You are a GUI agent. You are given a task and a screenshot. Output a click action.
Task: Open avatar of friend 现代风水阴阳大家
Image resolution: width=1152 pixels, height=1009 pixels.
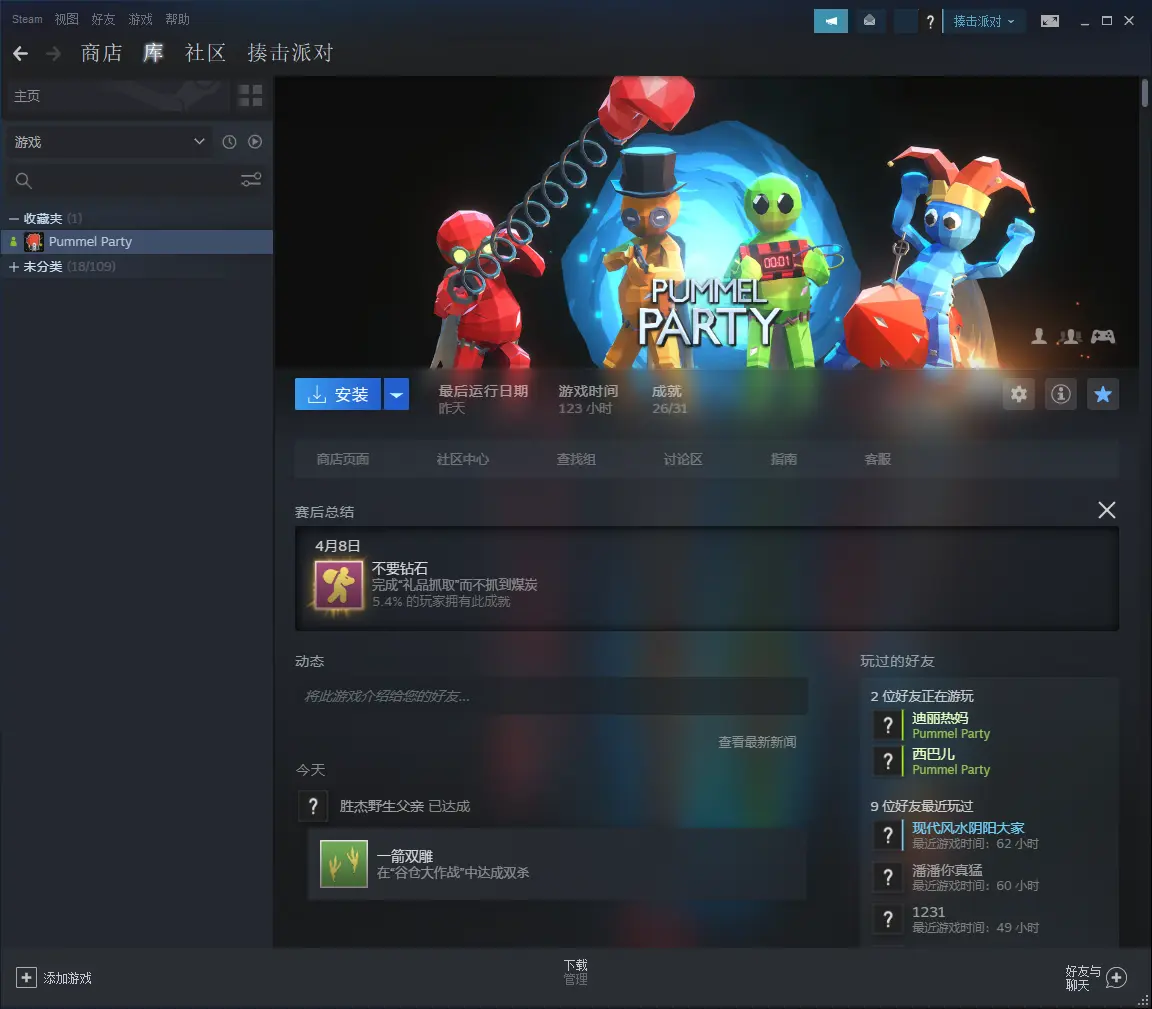[888, 836]
